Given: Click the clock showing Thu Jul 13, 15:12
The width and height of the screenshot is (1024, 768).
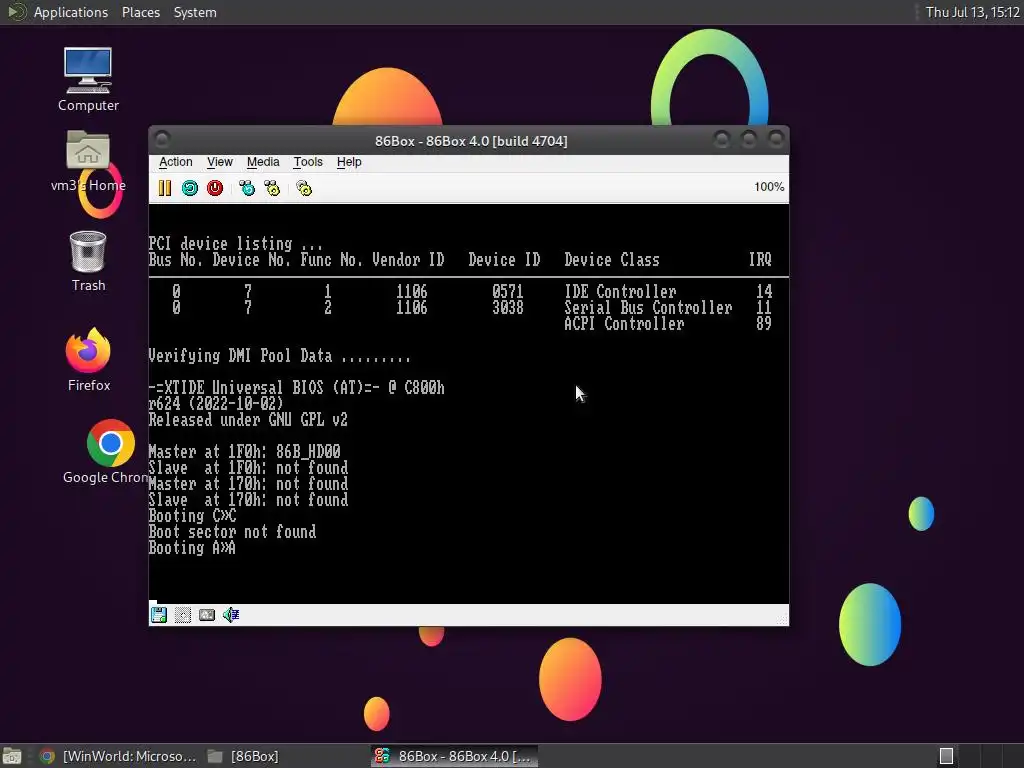Looking at the screenshot, I should click(972, 12).
